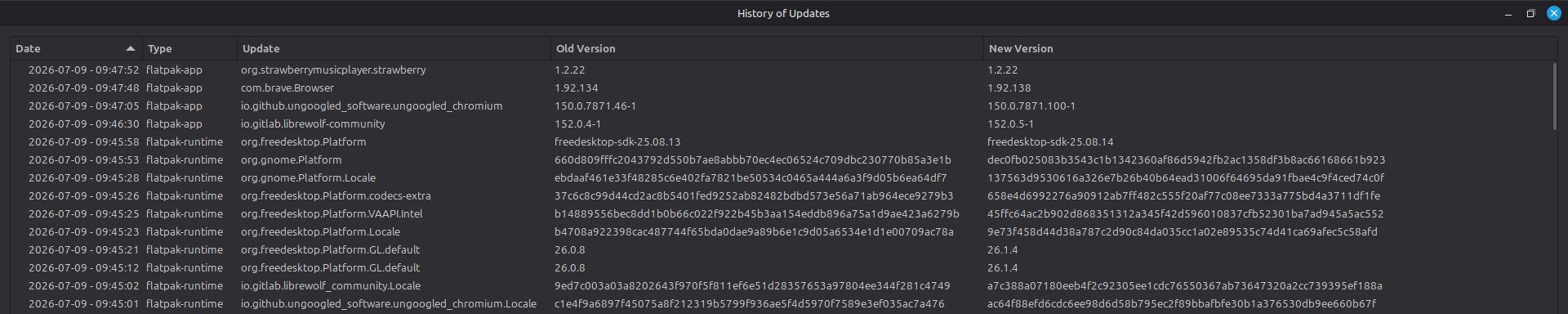Click the Date column sort arrow
This screenshot has height=314, width=1568.
click(130, 48)
